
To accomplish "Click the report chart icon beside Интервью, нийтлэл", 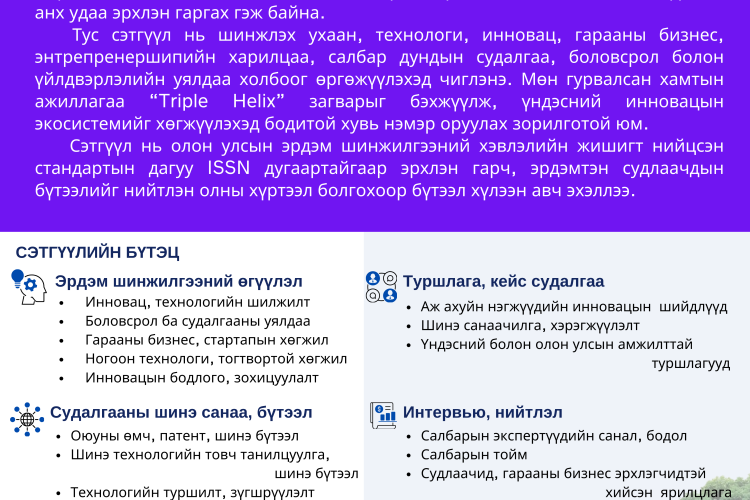I will point(383,415).
